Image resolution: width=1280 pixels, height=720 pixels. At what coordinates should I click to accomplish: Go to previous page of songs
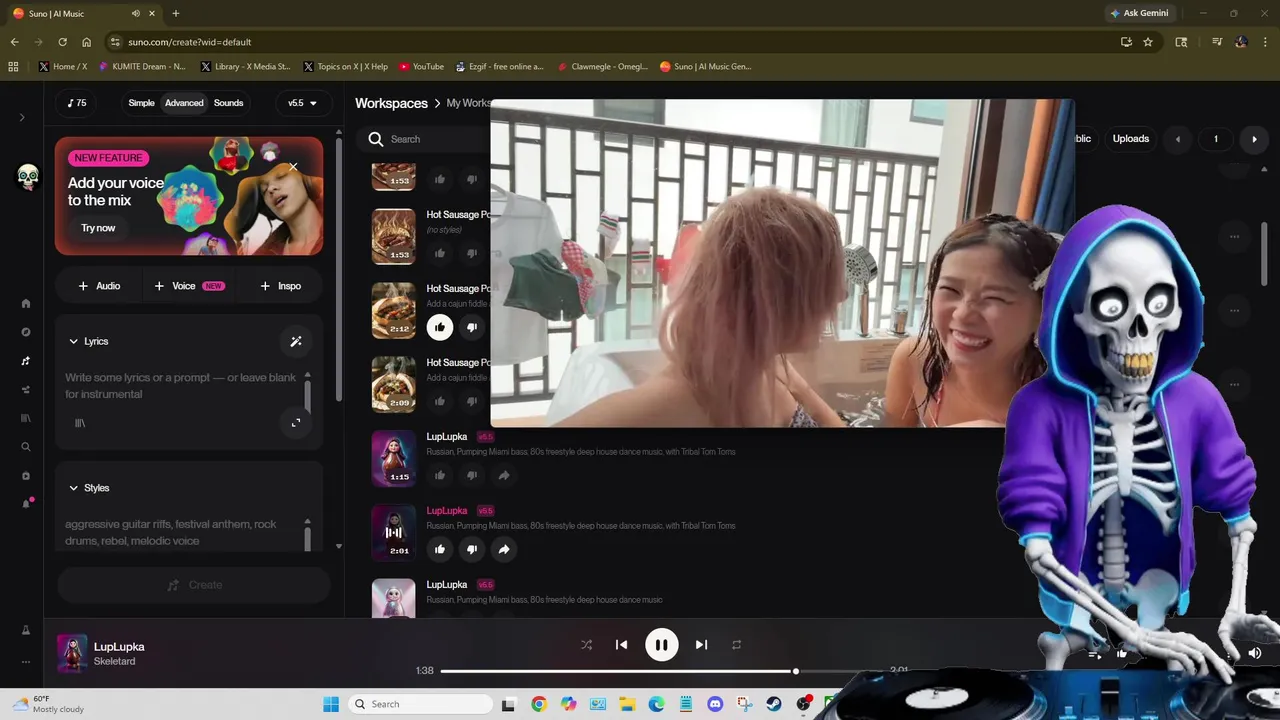pyautogui.click(x=1178, y=139)
